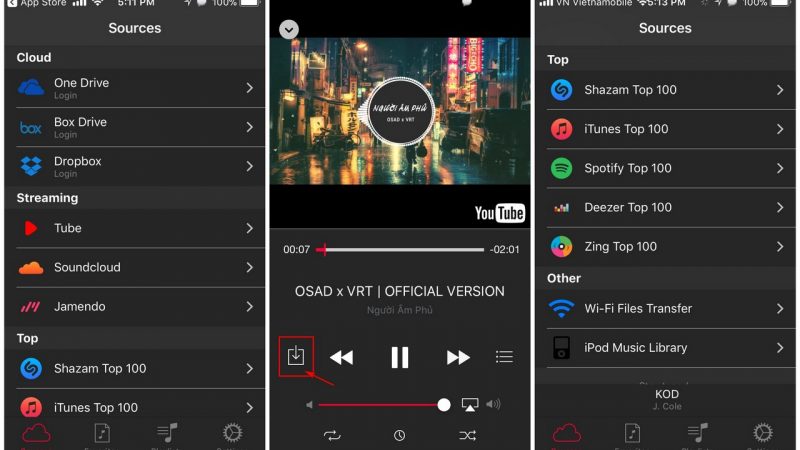Viewport: 800px width, 450px height.
Task: Select Playlists tab in left screen
Action: point(167,434)
